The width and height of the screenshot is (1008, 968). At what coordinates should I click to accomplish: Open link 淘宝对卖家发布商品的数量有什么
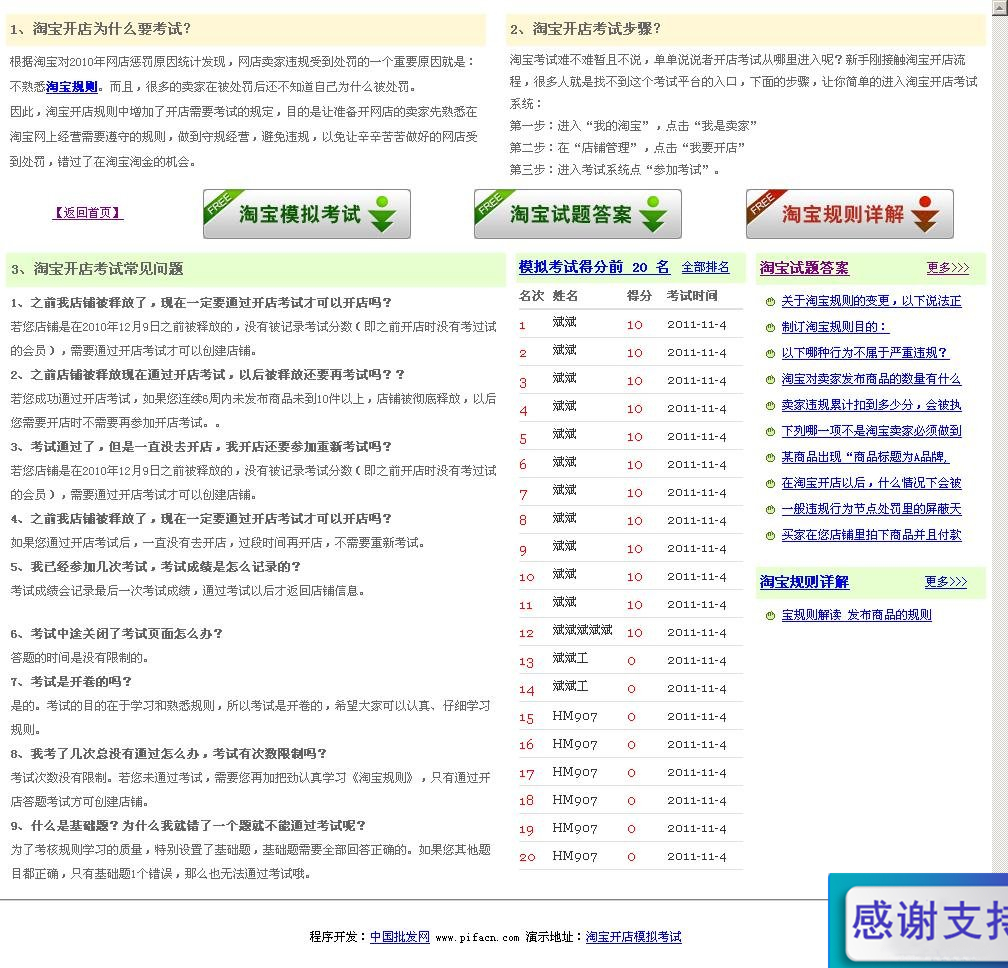coord(871,379)
